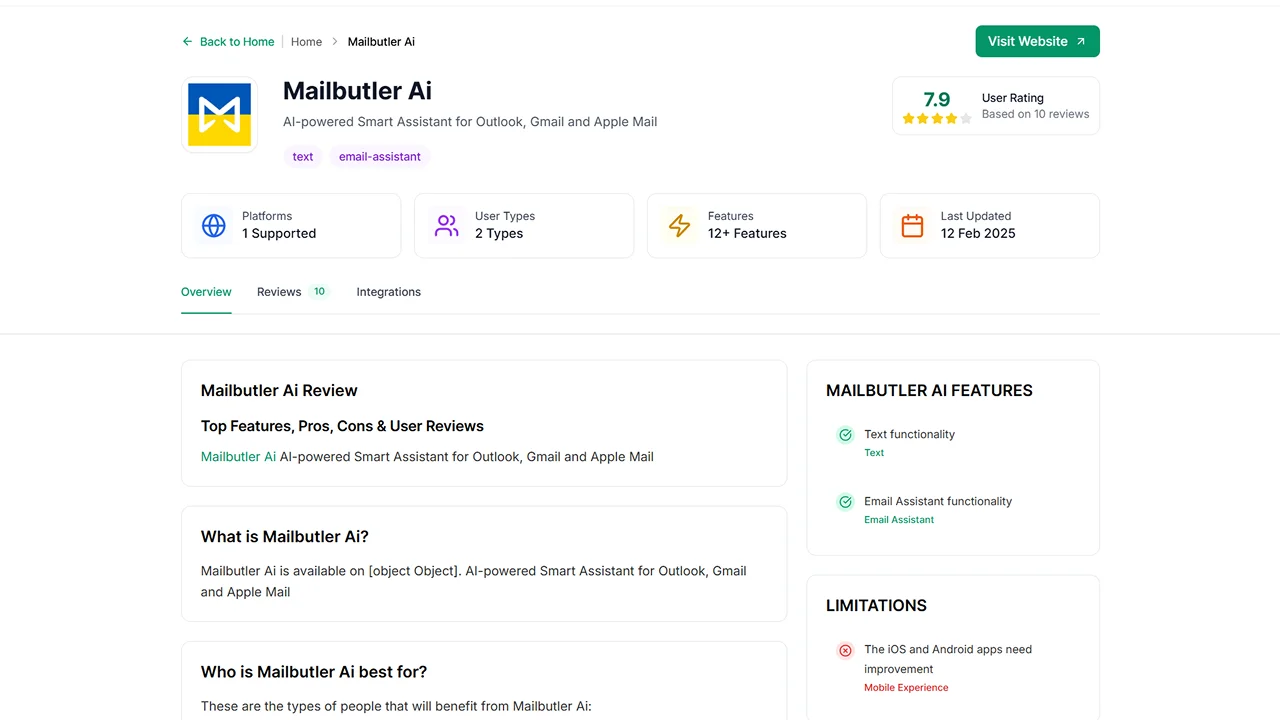1280x720 pixels.
Task: Click the globe icon beside Platforms
Action: pyautogui.click(x=214, y=226)
